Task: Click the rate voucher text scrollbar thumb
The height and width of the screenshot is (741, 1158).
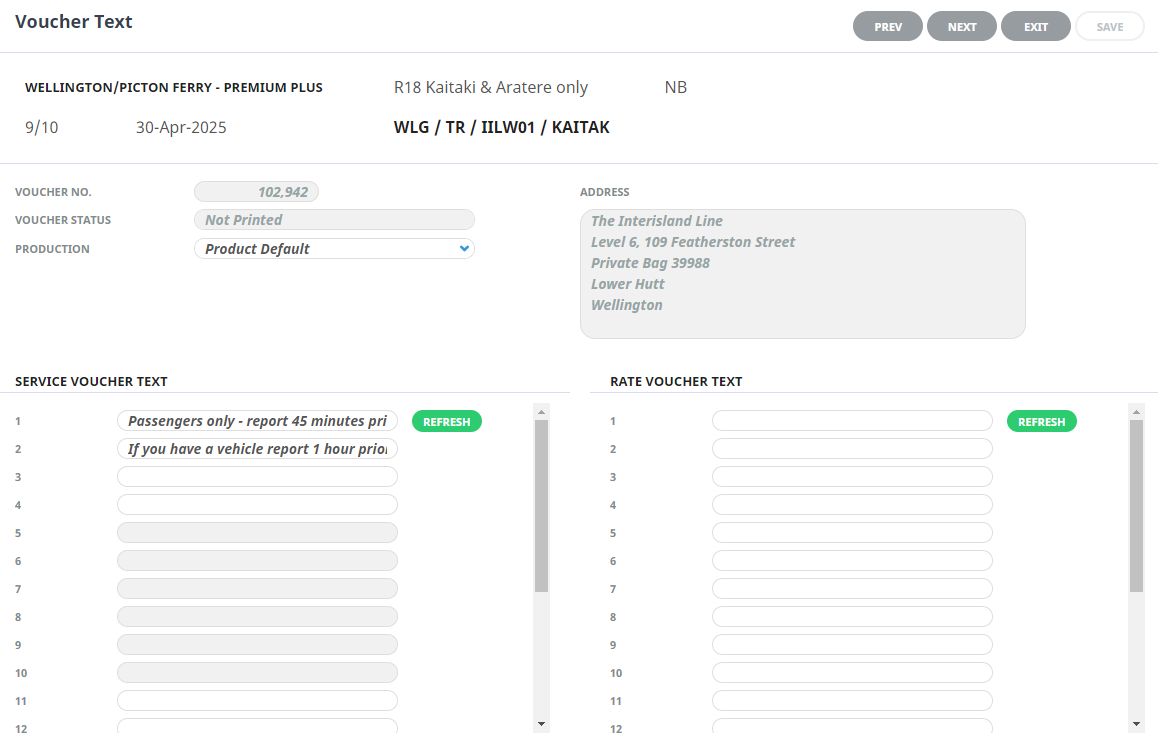Action: tap(1136, 505)
